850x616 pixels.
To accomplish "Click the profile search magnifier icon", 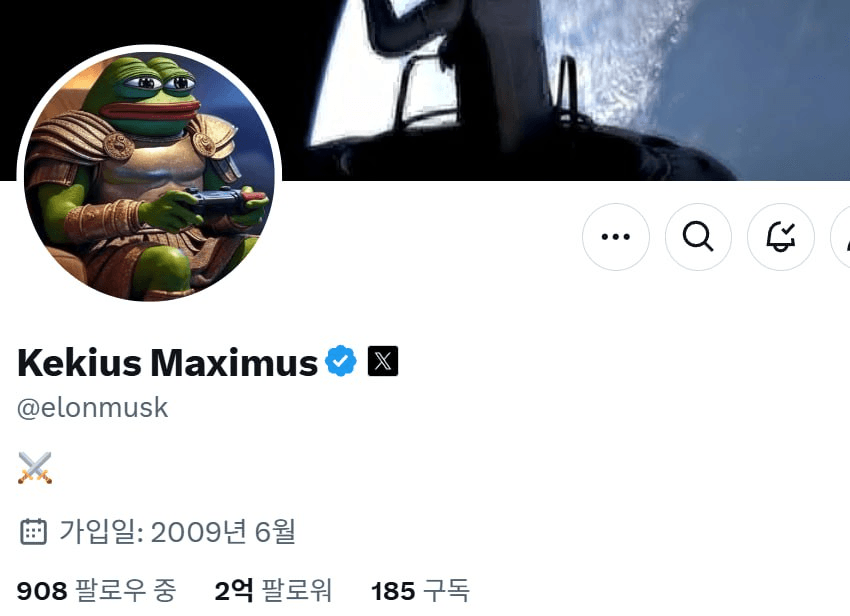I will click(x=698, y=237).
